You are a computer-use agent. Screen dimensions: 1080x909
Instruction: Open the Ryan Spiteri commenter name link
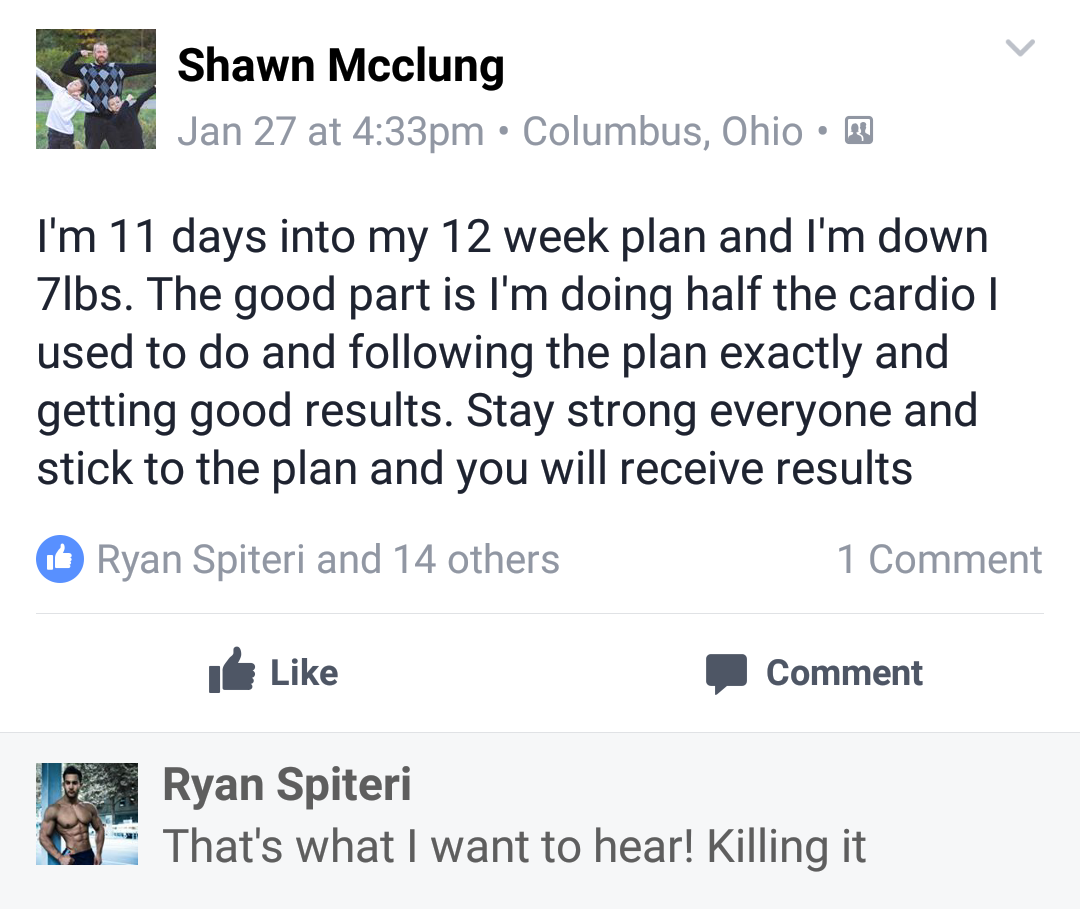click(287, 785)
